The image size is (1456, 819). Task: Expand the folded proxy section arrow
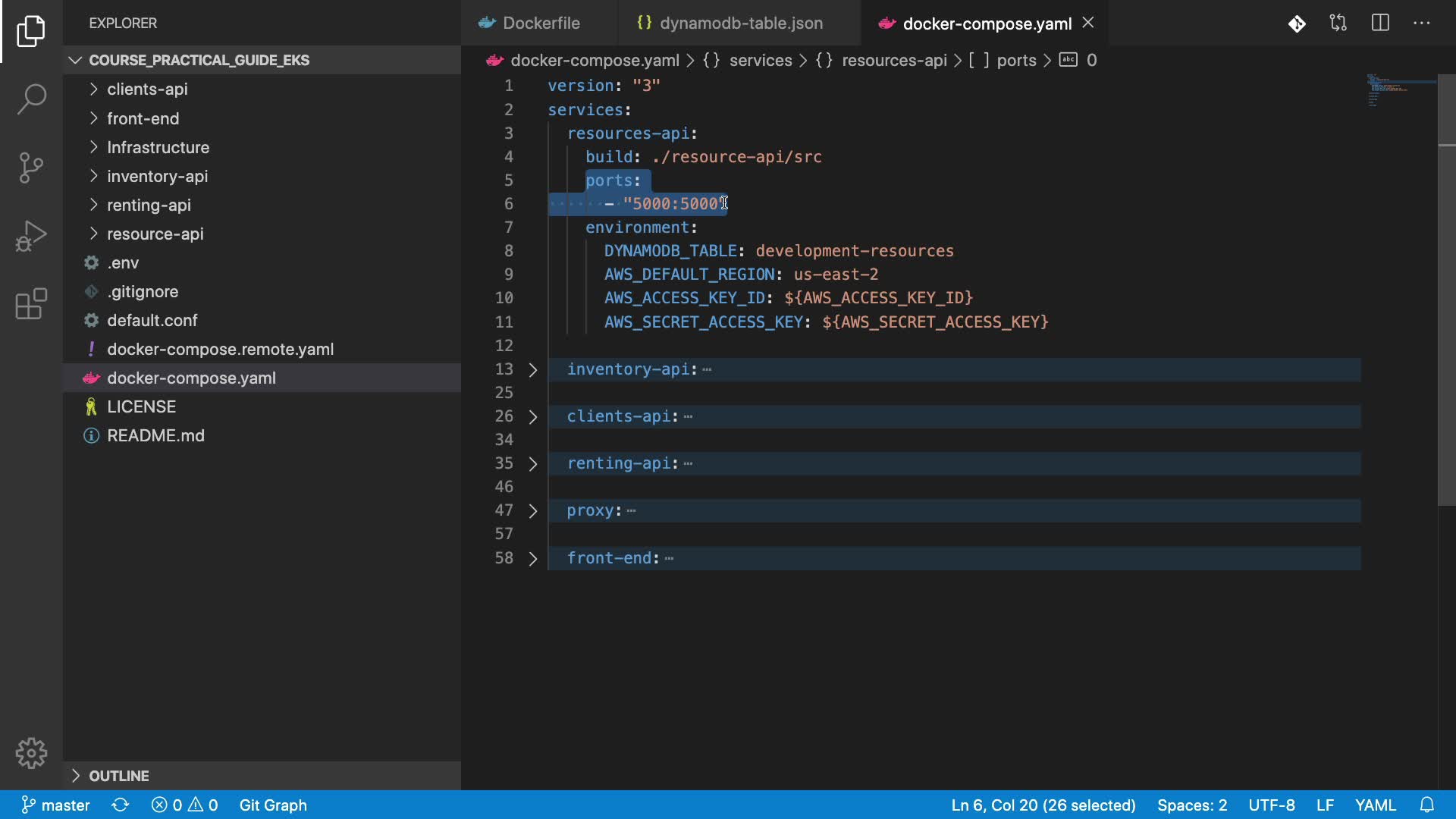point(533,511)
